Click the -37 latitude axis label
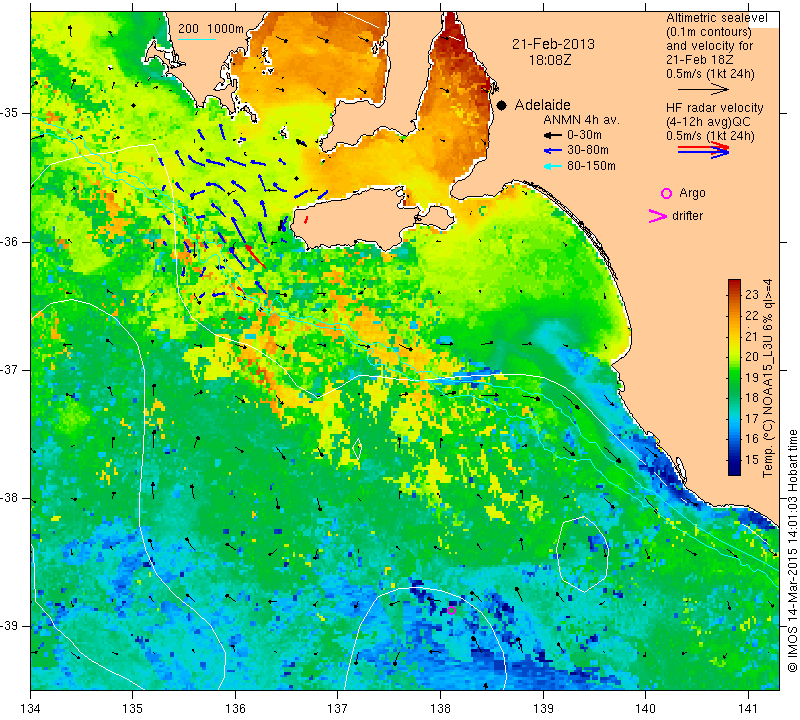Screen dimensions: 800x720 point(10,370)
